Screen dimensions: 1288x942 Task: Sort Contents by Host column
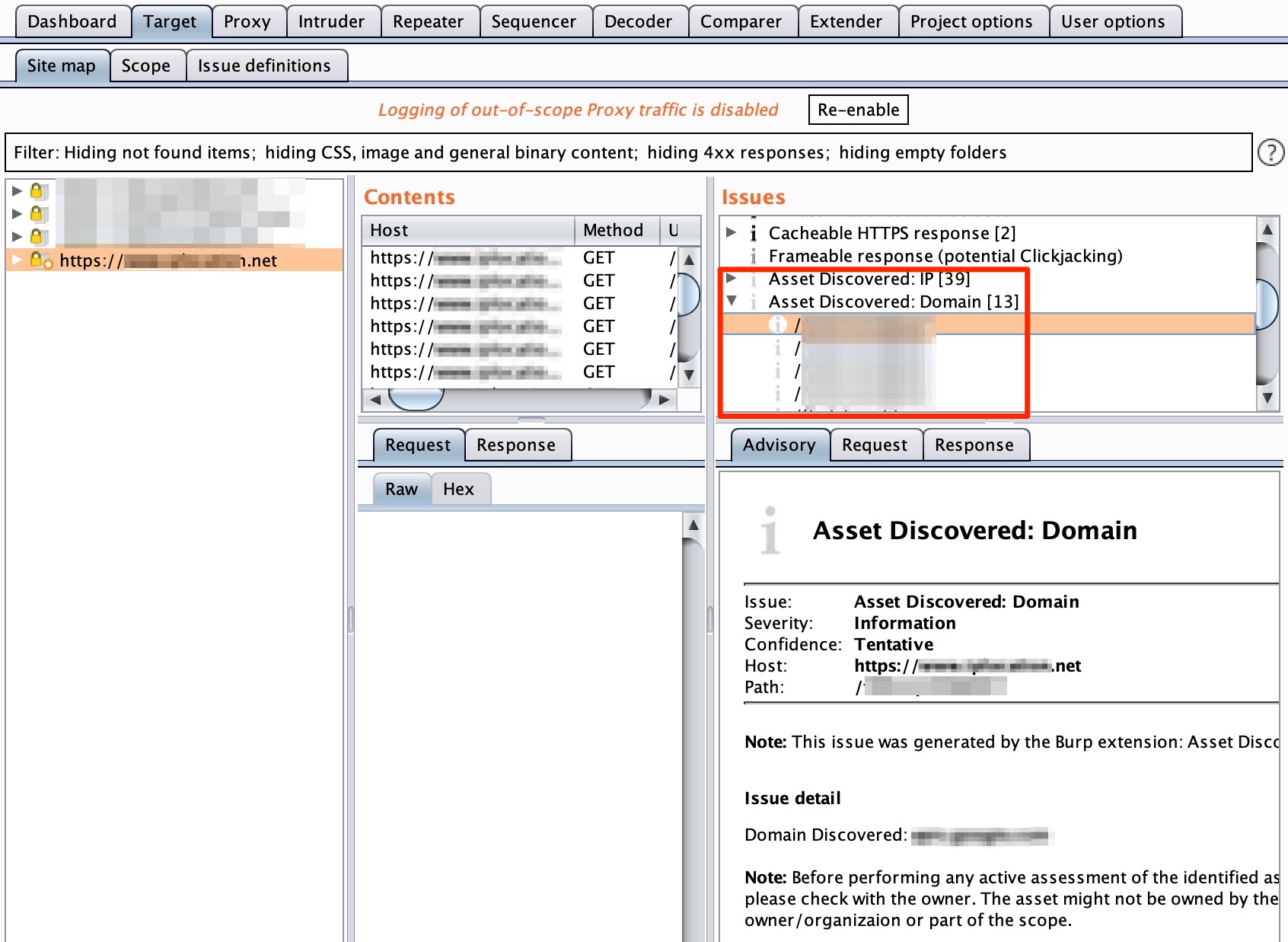[x=468, y=230]
